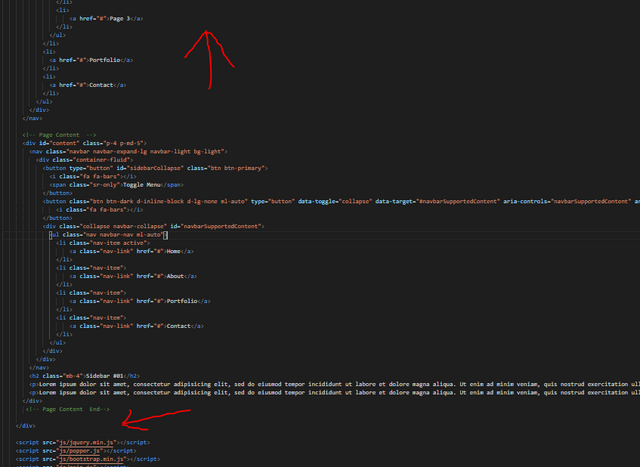This screenshot has height=467, width=640.
Task: Click the nav-link "About" anchor text
Action: 175,276
